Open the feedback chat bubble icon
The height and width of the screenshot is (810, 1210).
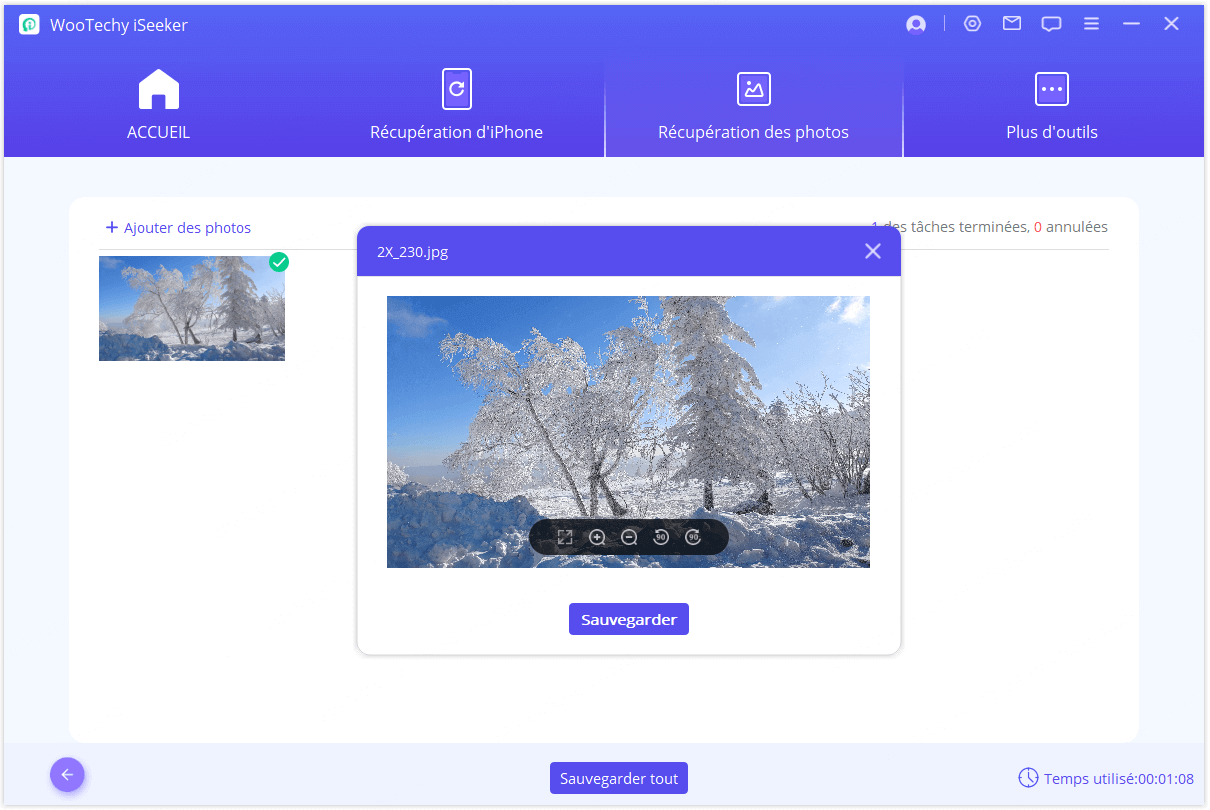(x=1051, y=25)
